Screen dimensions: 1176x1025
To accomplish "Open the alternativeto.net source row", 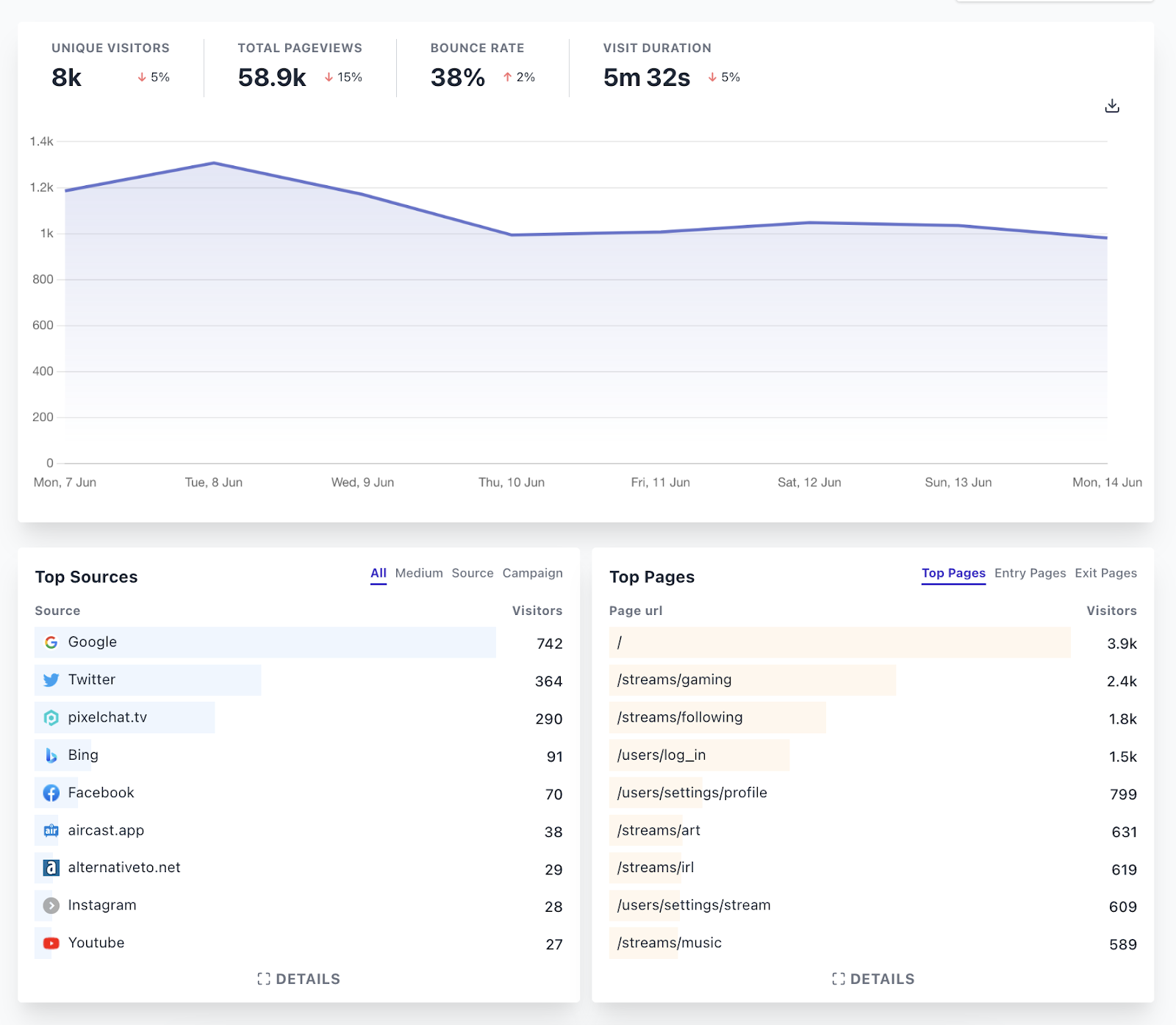I will point(298,868).
